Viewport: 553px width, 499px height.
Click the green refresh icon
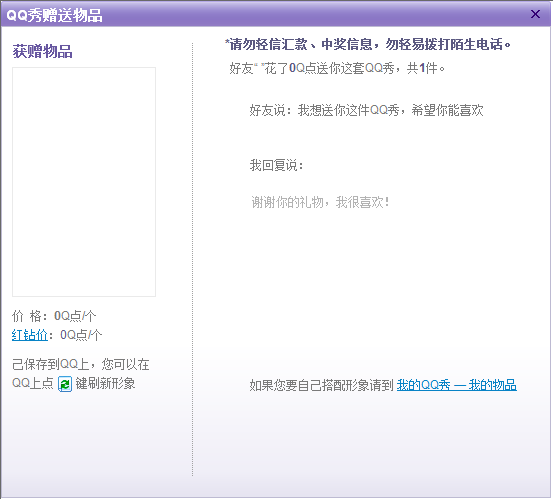[x=65, y=384]
